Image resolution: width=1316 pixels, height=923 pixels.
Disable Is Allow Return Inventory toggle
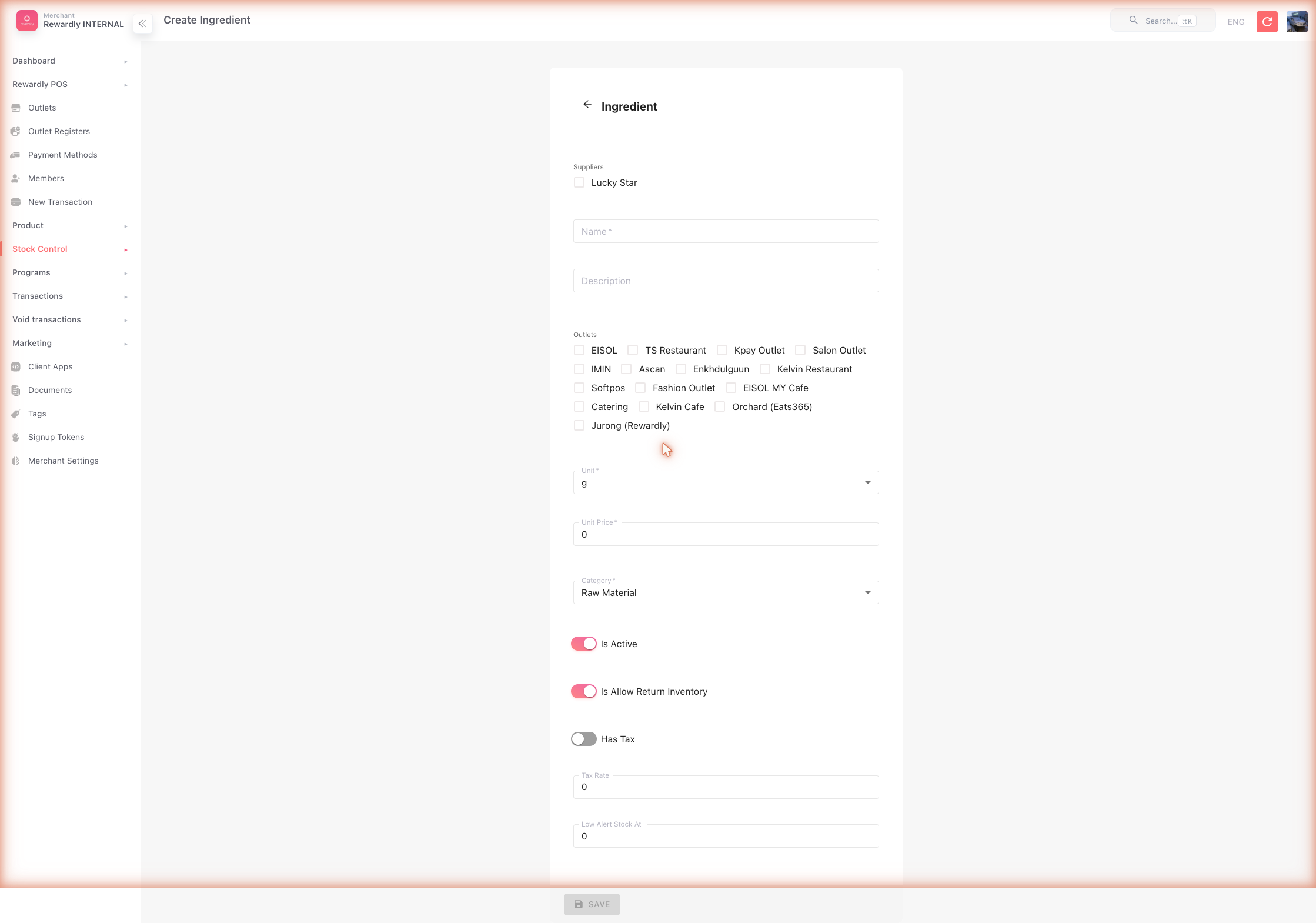coord(583,691)
